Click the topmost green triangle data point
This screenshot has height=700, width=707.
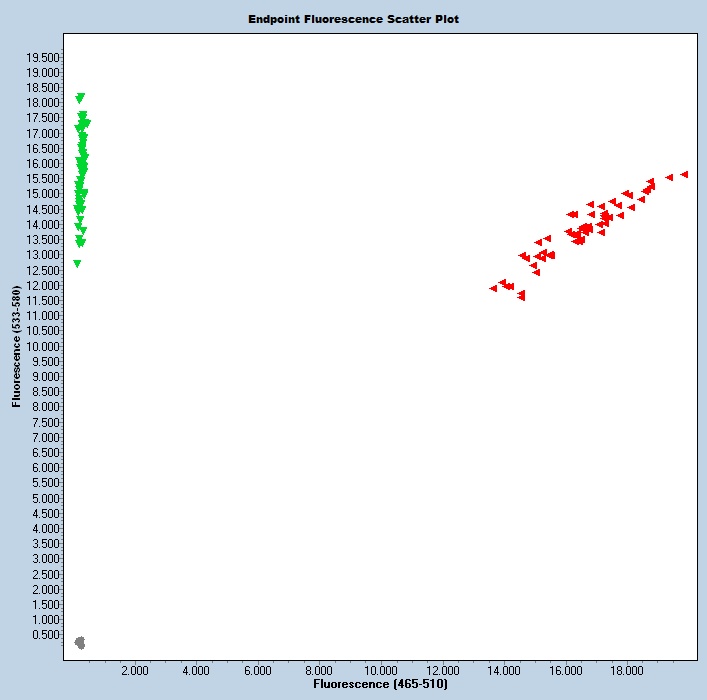80,98
